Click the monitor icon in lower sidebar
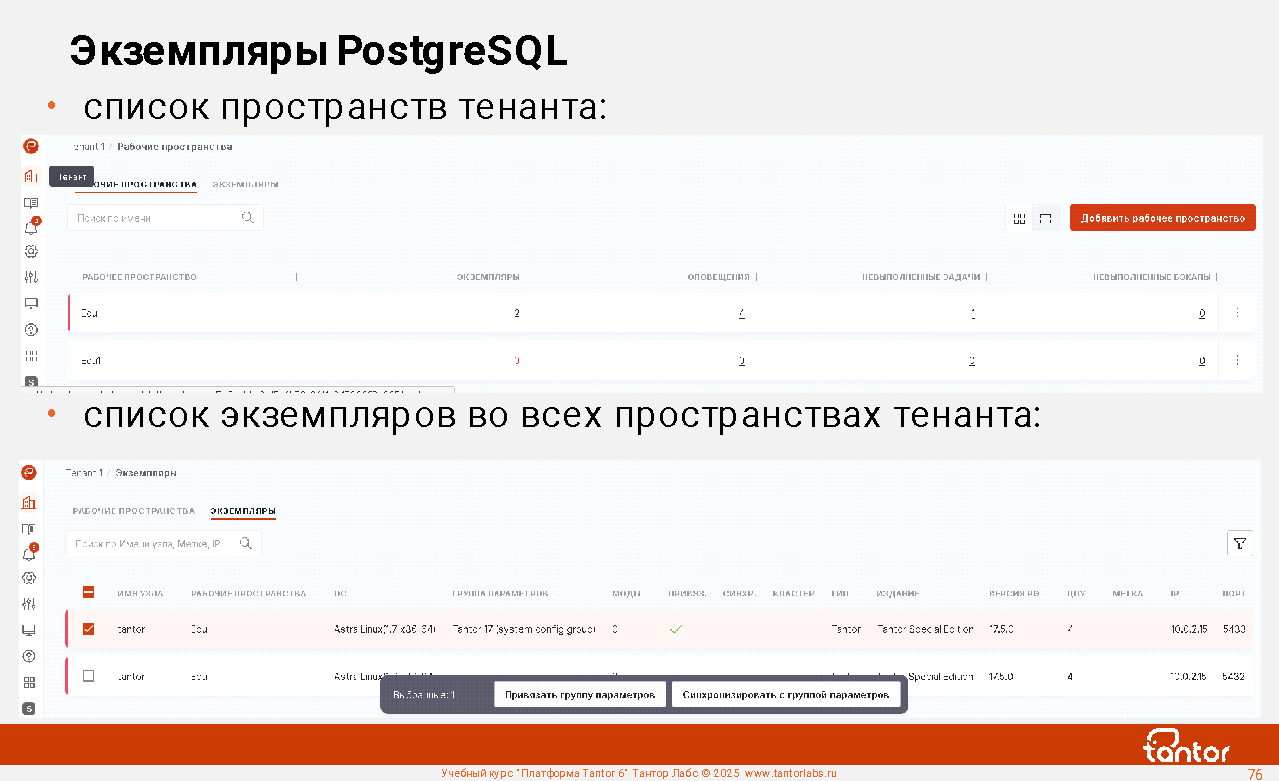Image resolution: width=1279 pixels, height=781 pixels. [29, 630]
